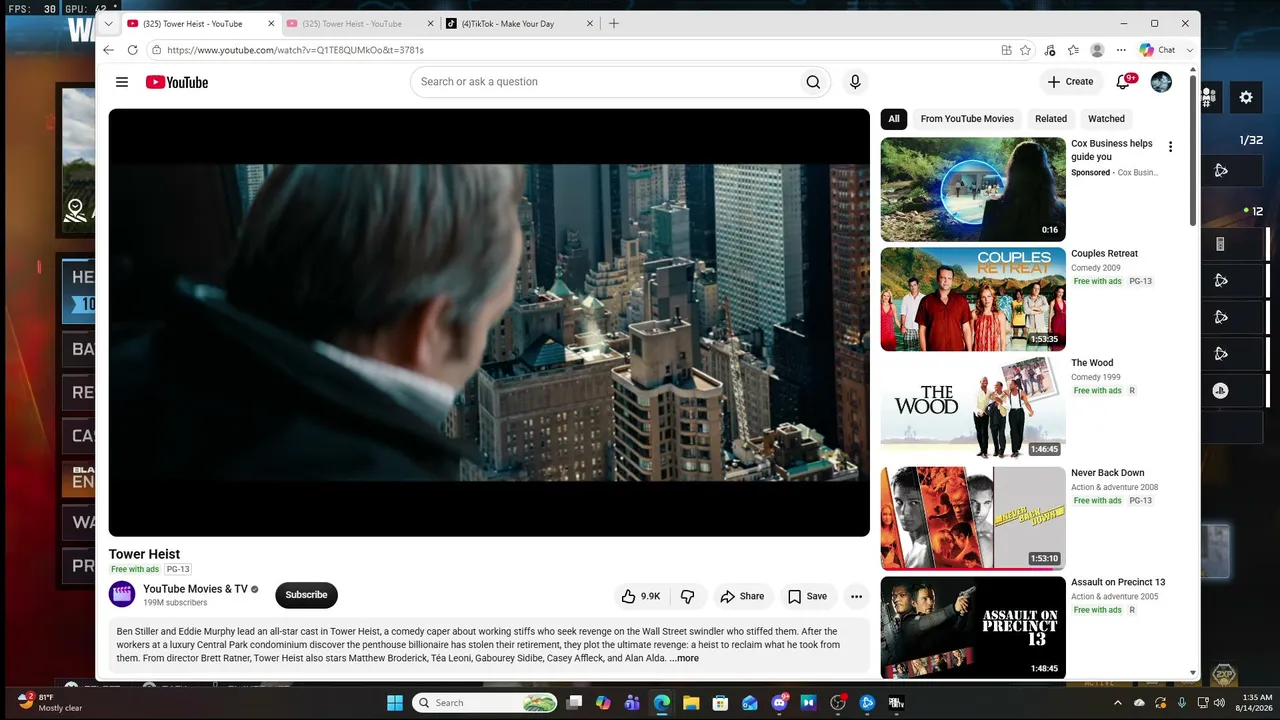Select the Related filter chip

(1051, 119)
